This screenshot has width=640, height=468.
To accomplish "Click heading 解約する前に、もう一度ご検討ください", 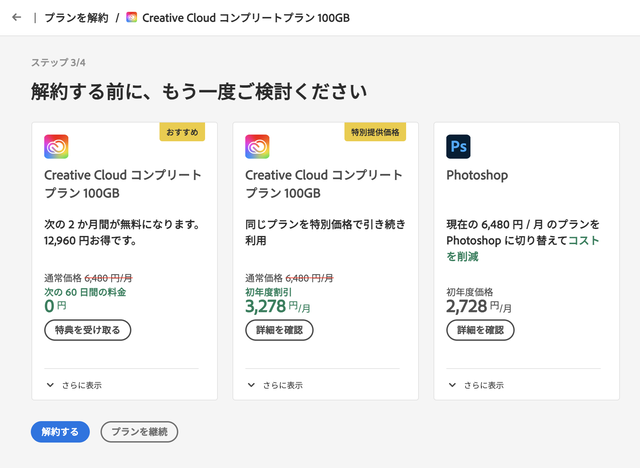I will (x=199, y=91).
